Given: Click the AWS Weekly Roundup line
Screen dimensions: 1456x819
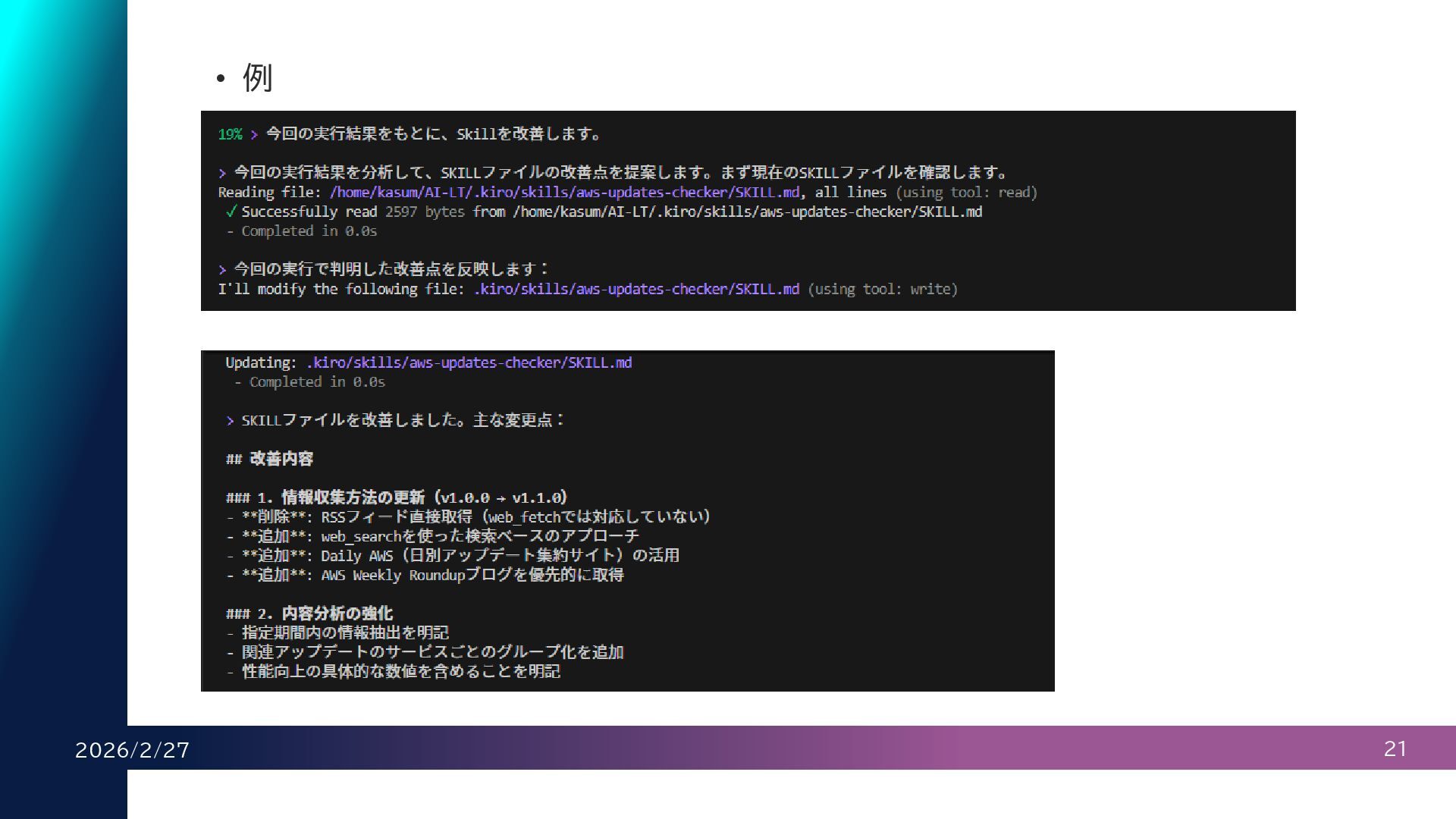Looking at the screenshot, I should pyautogui.click(x=425, y=575).
